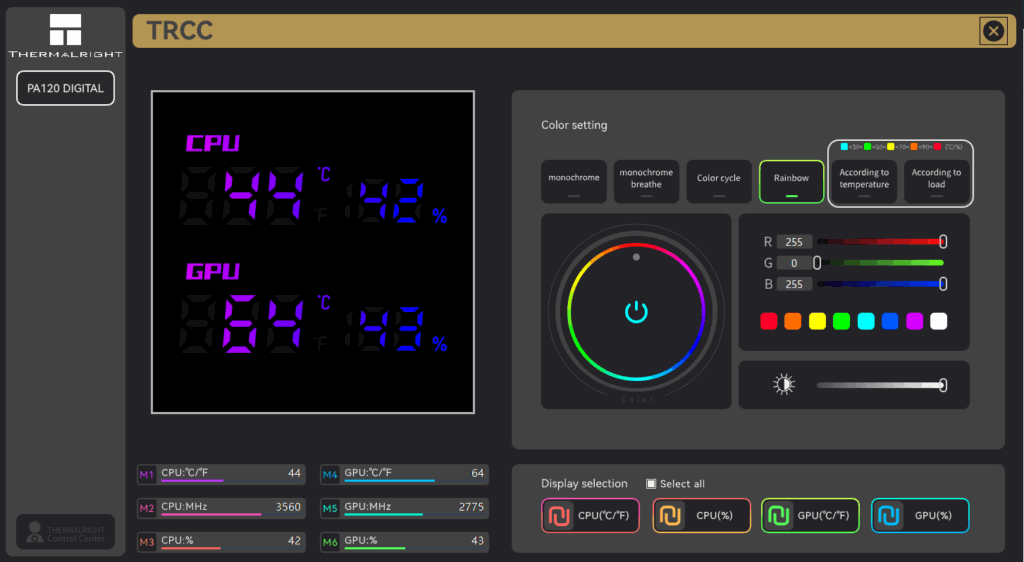Viewport: 1024px width, 562px height.
Task: Click the brightness sun icon
Action: (784, 384)
